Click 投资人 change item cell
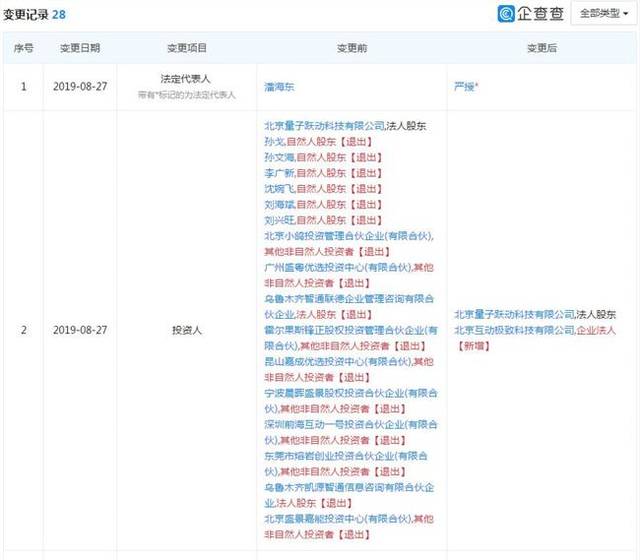Image resolution: width=640 pixels, height=560 pixels. [187, 330]
